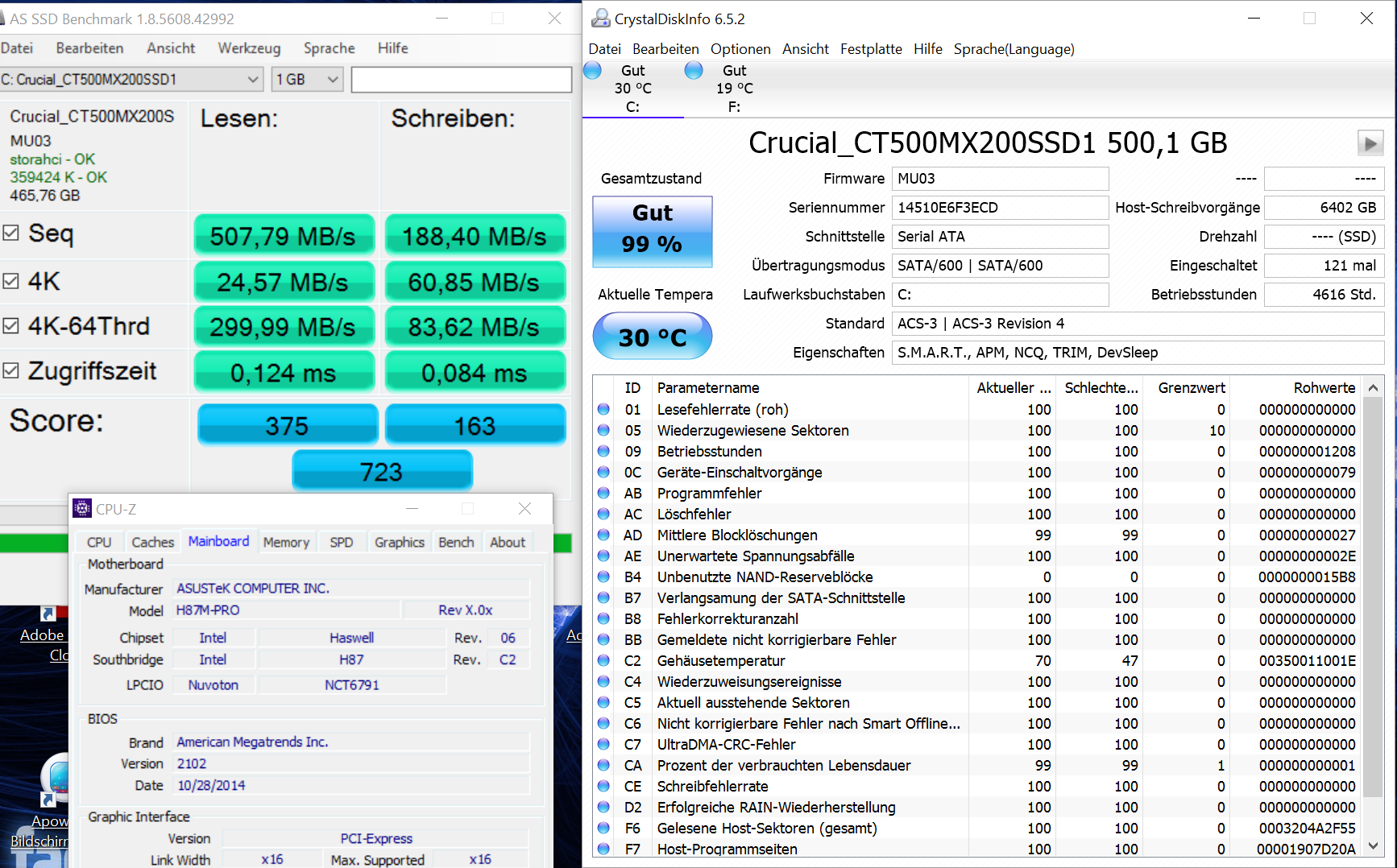This screenshot has height=868, width=1397.
Task: Open Werkzeug menu in AS SSD Benchmark
Action: click(x=249, y=48)
